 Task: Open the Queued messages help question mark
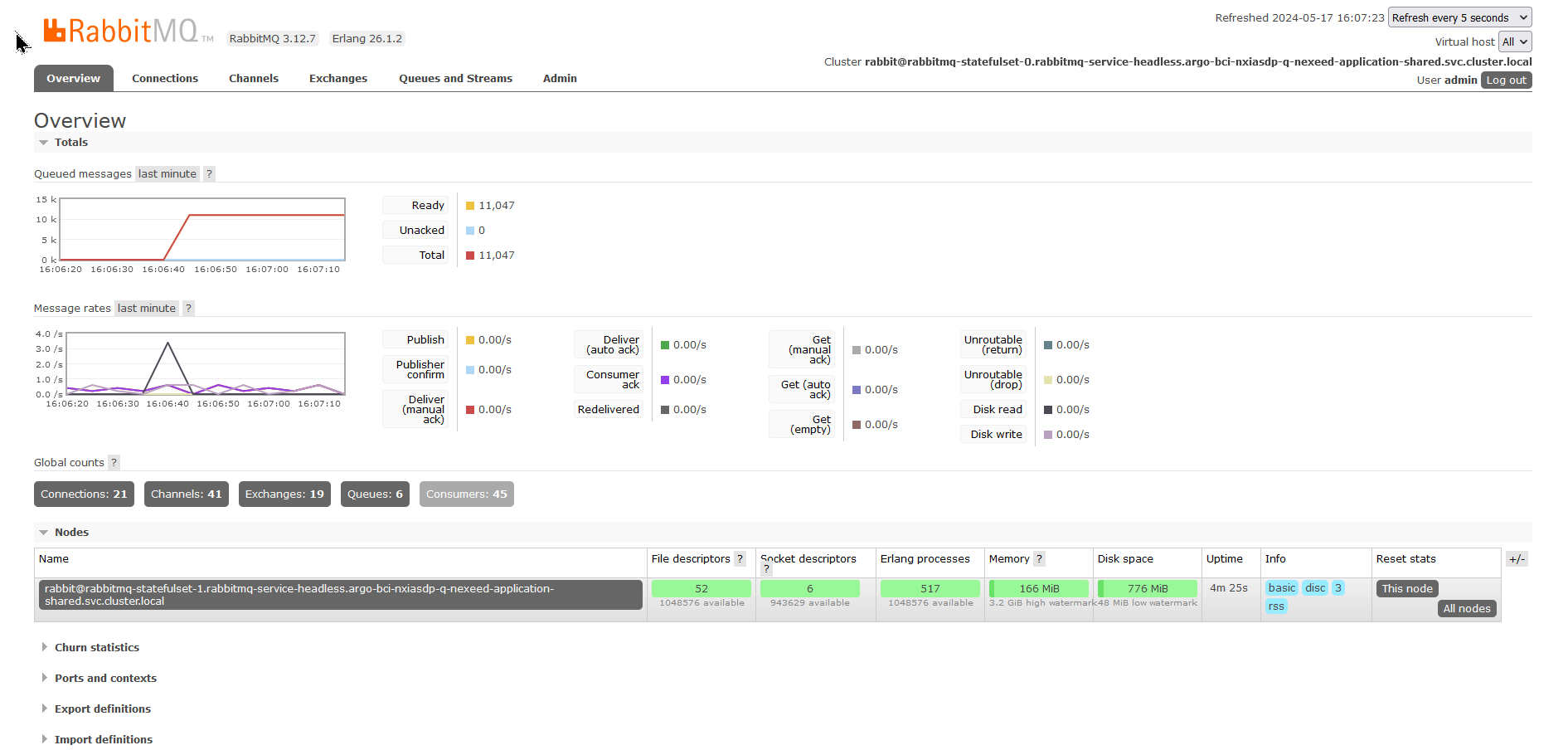(x=209, y=174)
